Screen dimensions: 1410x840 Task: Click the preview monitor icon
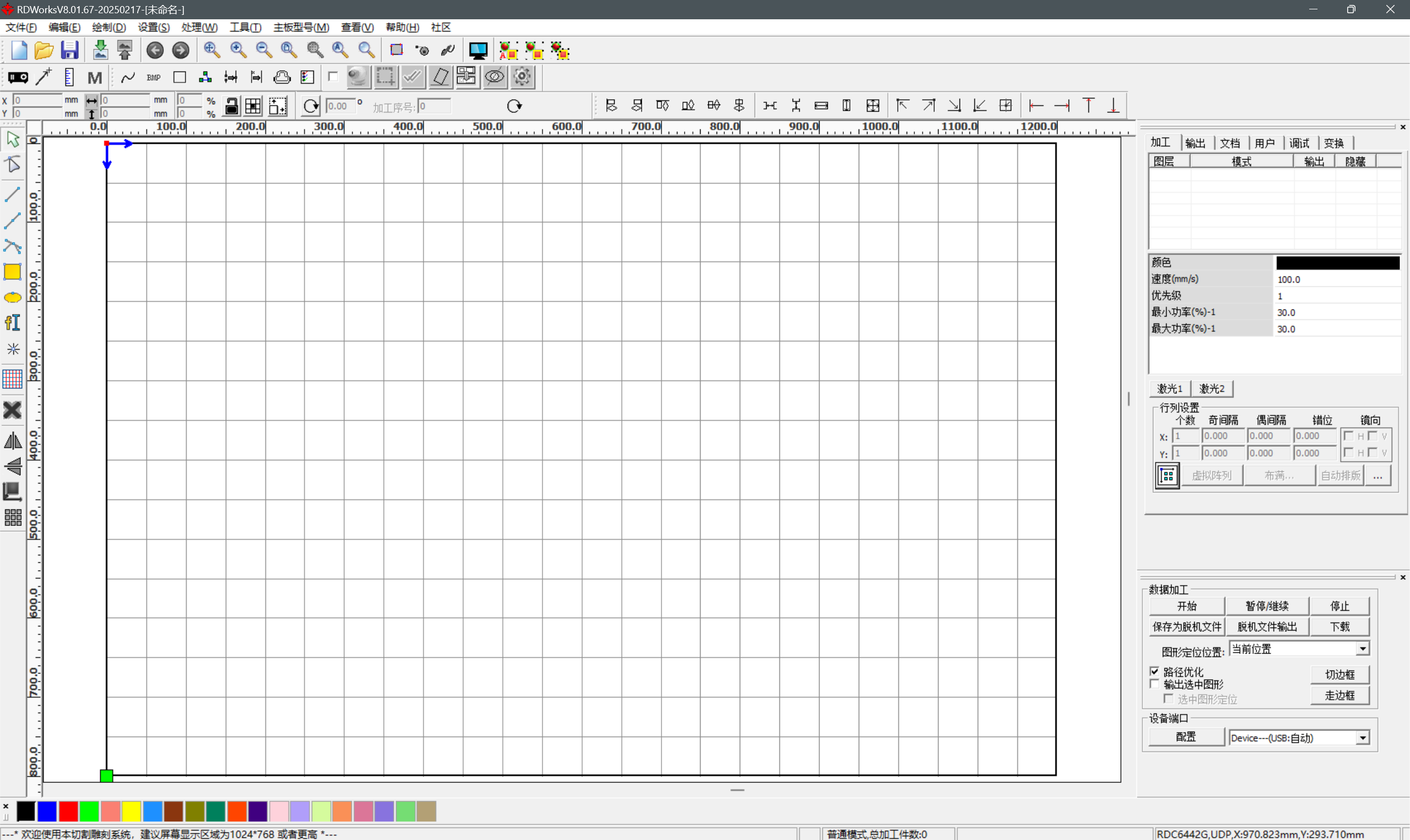tap(478, 50)
